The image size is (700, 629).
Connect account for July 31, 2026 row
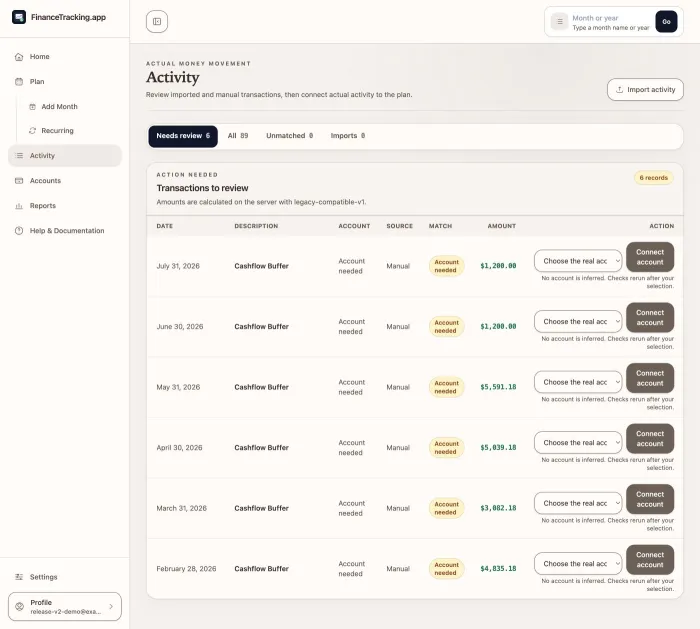(x=650, y=257)
